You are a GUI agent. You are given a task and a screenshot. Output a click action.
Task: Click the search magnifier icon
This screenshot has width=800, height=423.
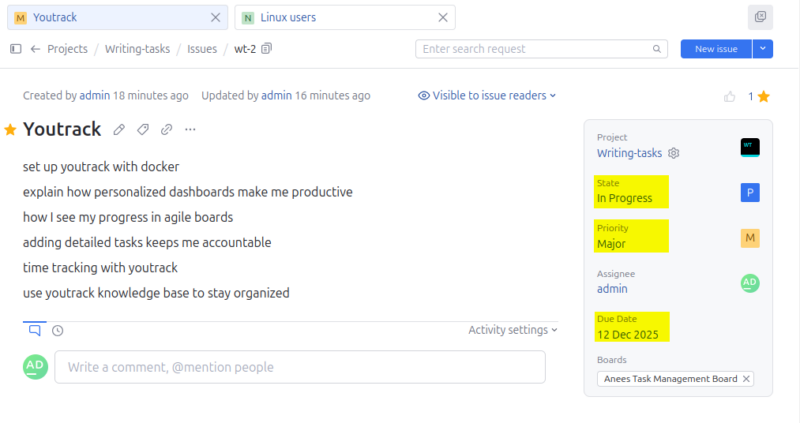click(x=657, y=49)
